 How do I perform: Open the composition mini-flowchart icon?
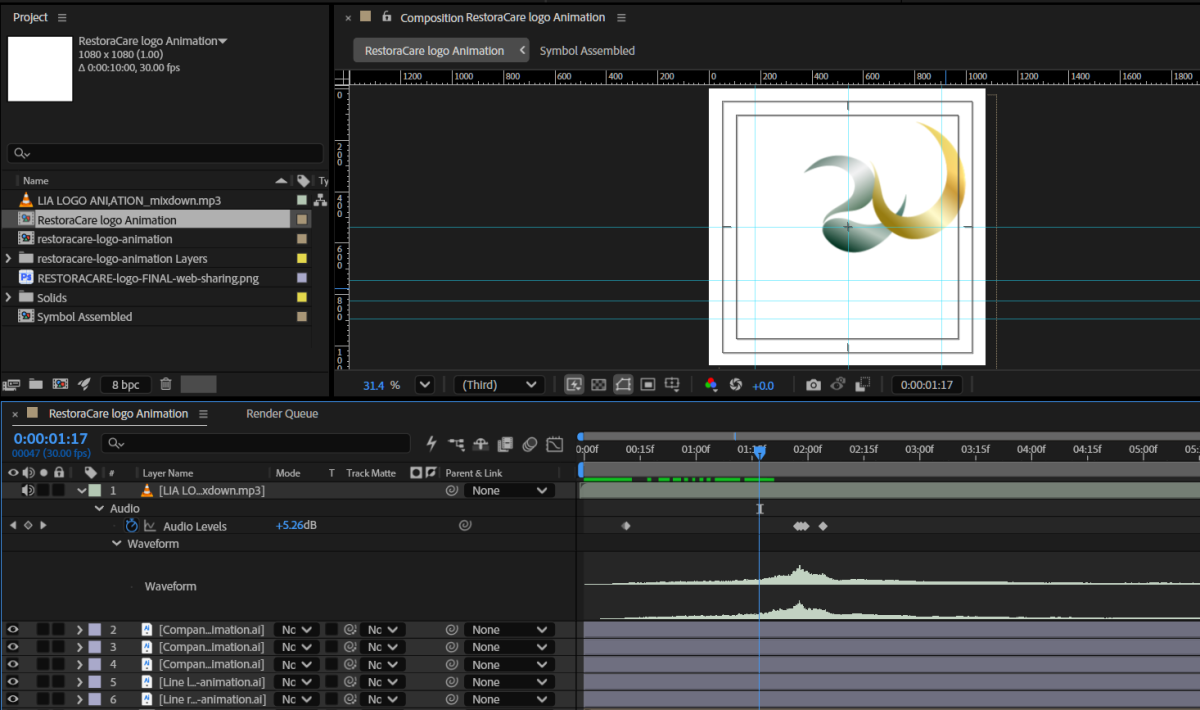456,443
